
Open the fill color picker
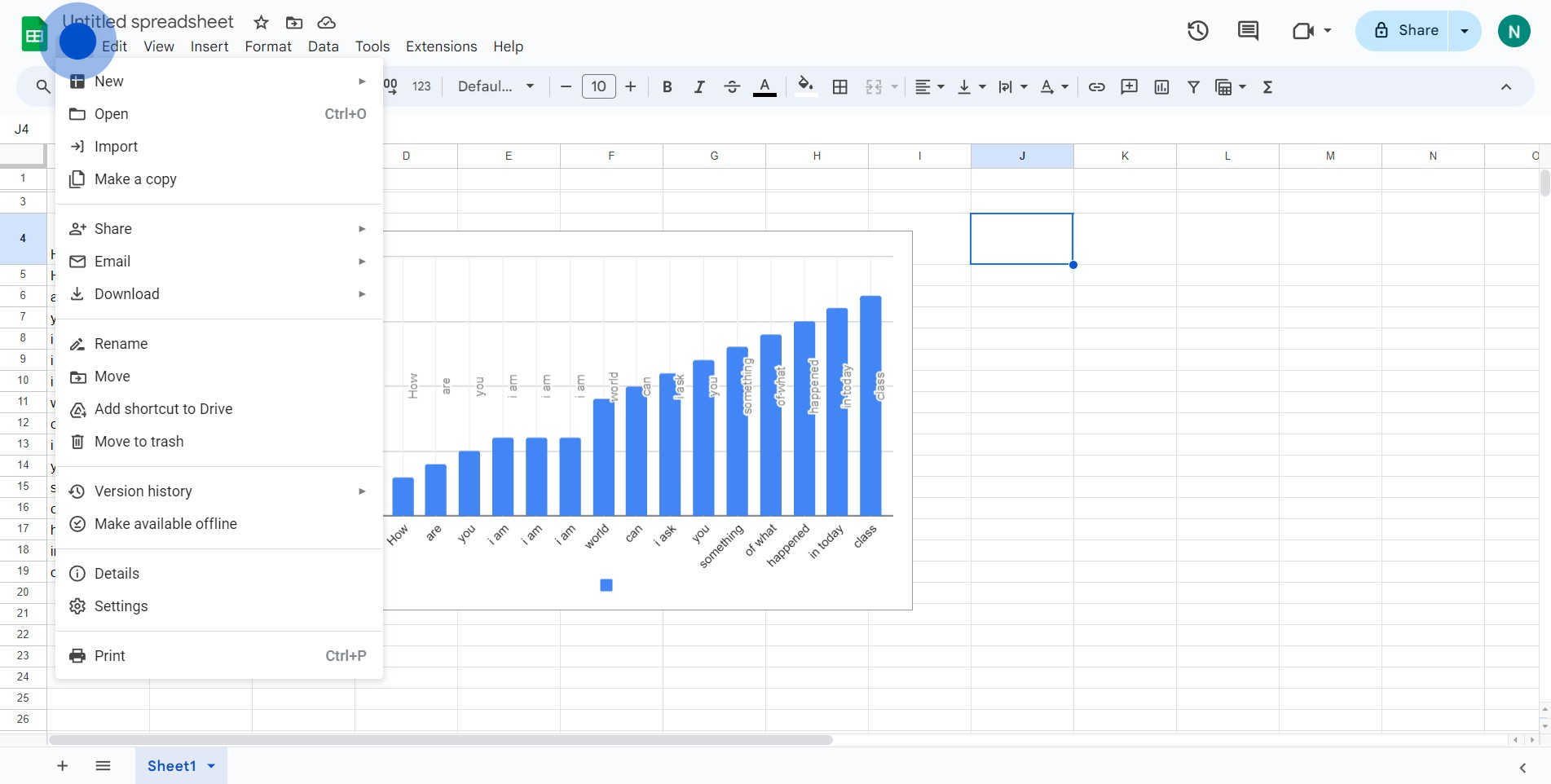805,86
